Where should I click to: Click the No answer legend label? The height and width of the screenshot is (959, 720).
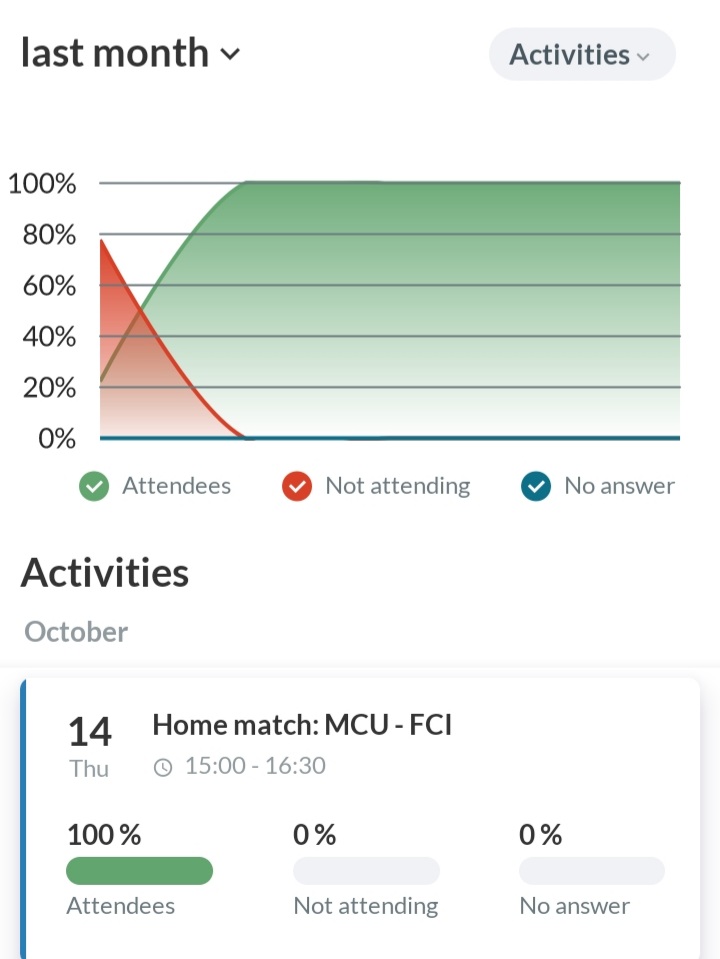[x=619, y=486]
